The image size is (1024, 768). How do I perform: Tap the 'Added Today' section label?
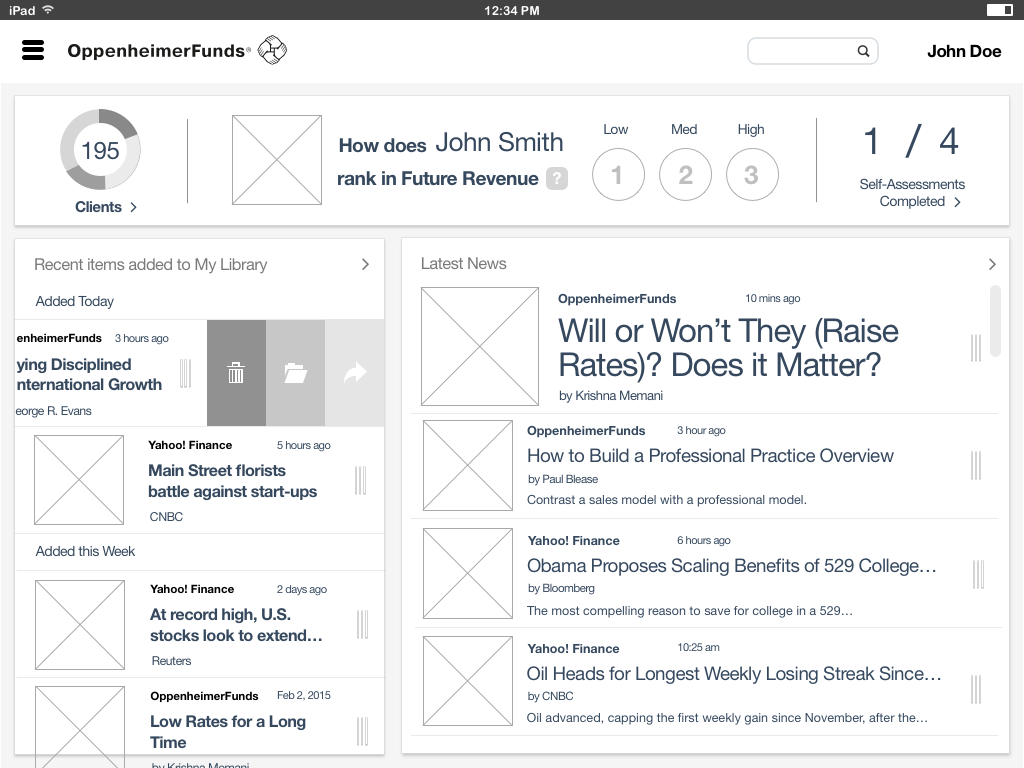[x=74, y=301]
